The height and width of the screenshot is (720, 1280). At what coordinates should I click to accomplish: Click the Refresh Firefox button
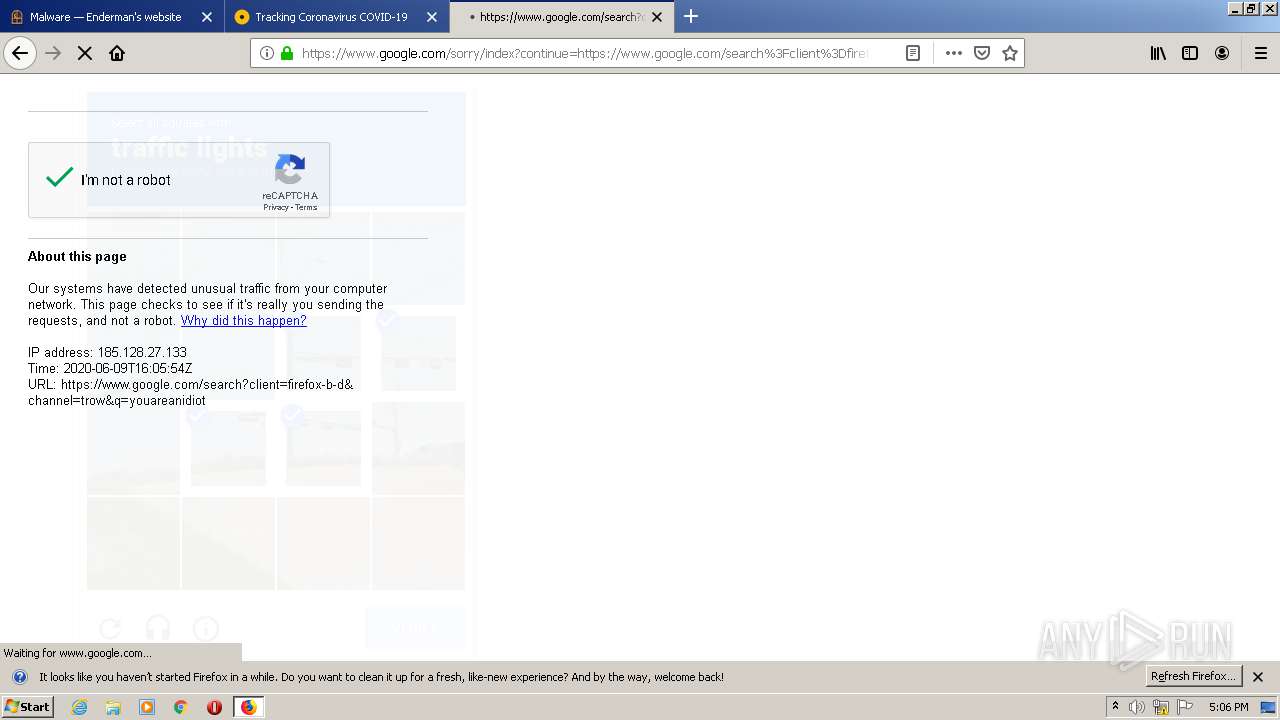(1194, 677)
